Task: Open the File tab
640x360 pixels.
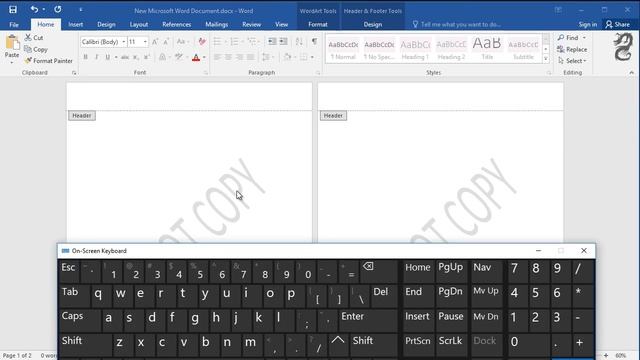Action: (x=14, y=24)
